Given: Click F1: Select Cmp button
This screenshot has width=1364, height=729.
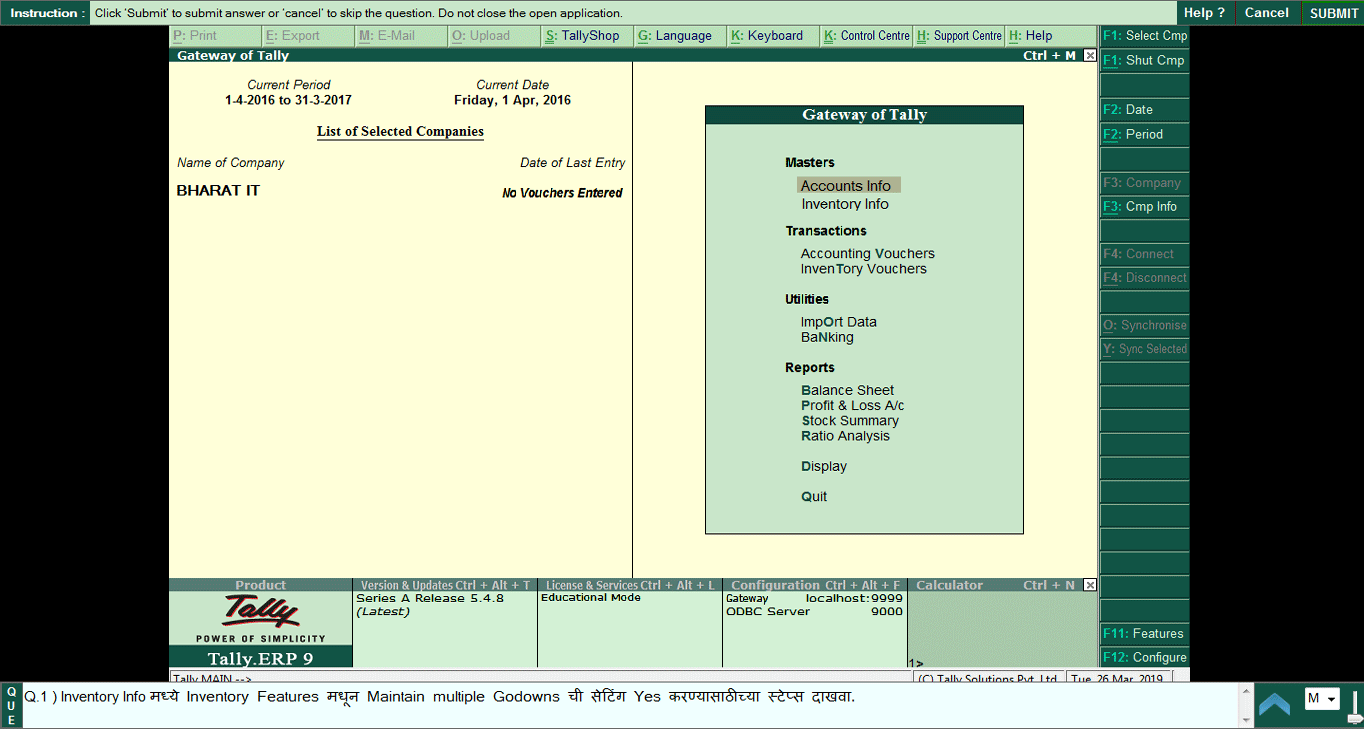Looking at the screenshot, I should coord(1145,36).
